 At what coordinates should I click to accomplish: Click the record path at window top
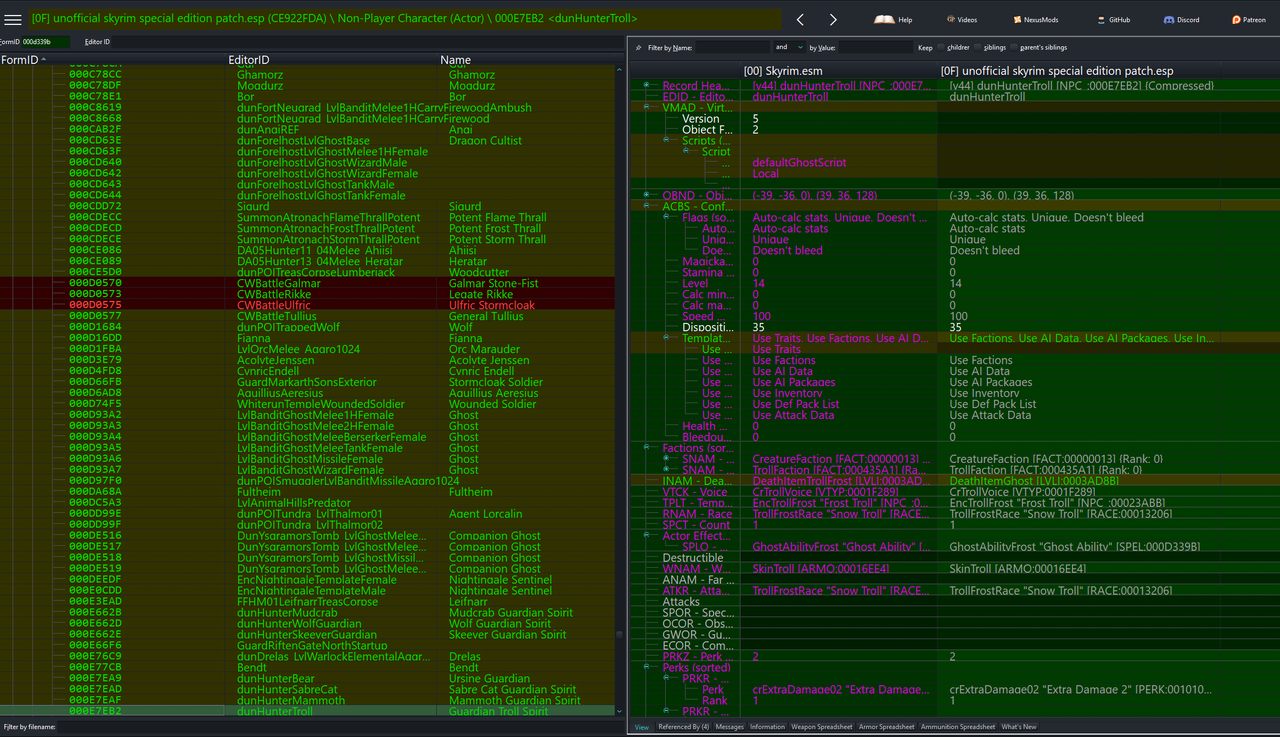tap(334, 18)
